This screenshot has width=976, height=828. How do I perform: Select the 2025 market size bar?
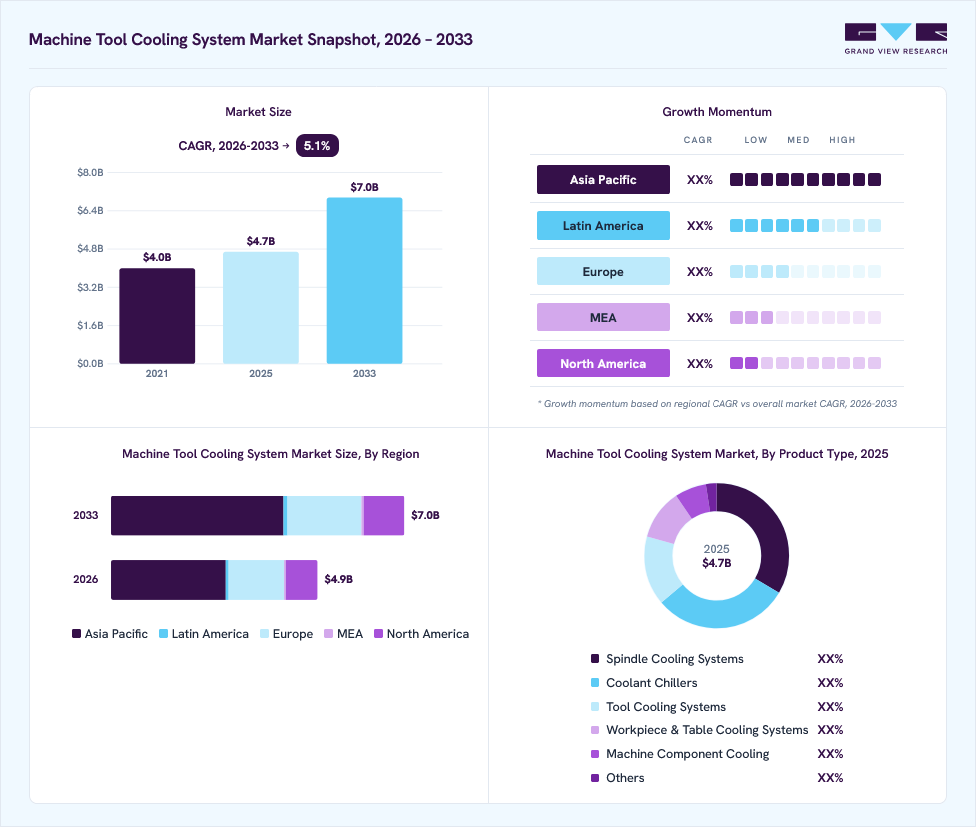pos(261,308)
